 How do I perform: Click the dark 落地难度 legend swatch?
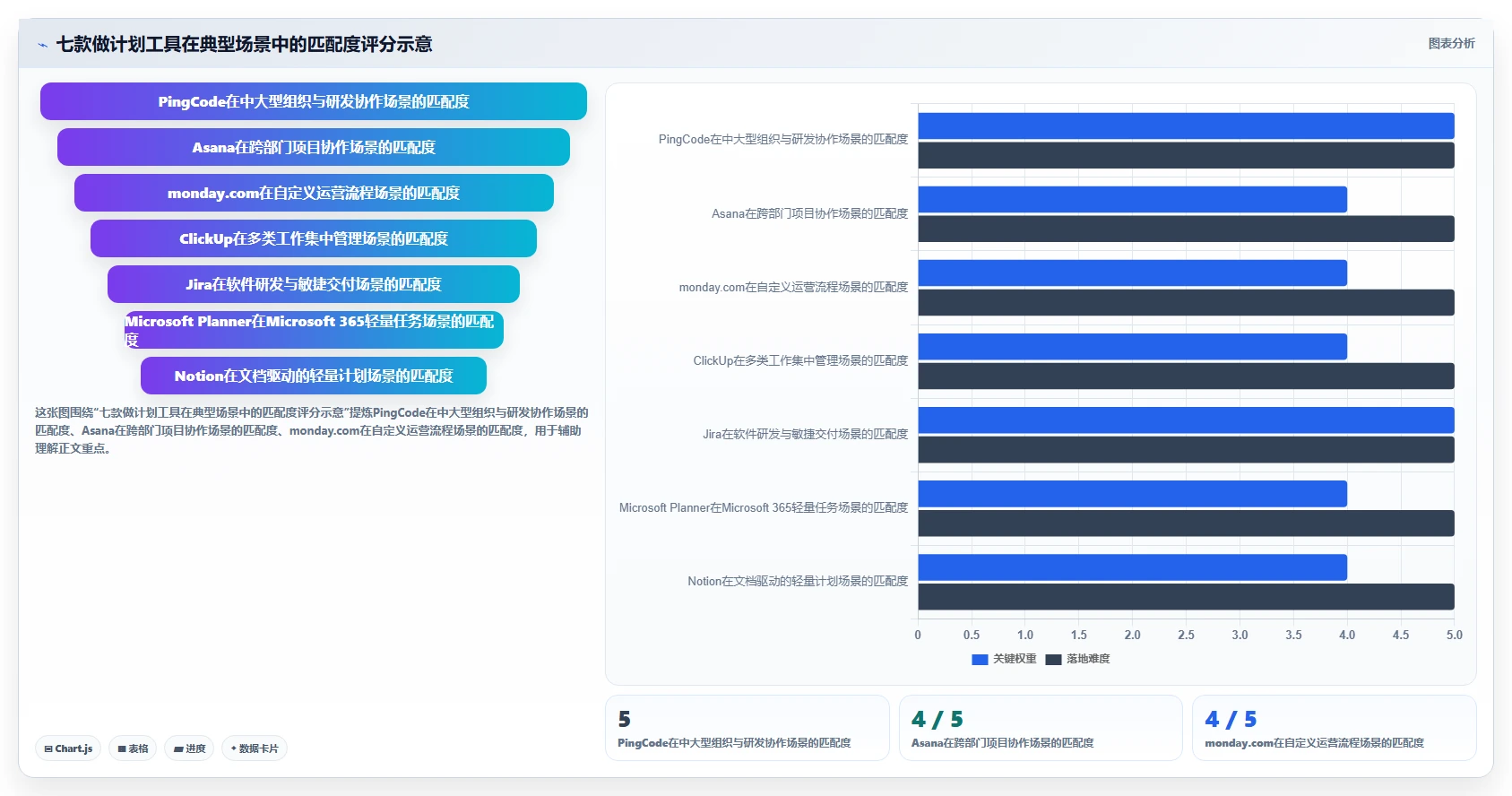click(1053, 660)
